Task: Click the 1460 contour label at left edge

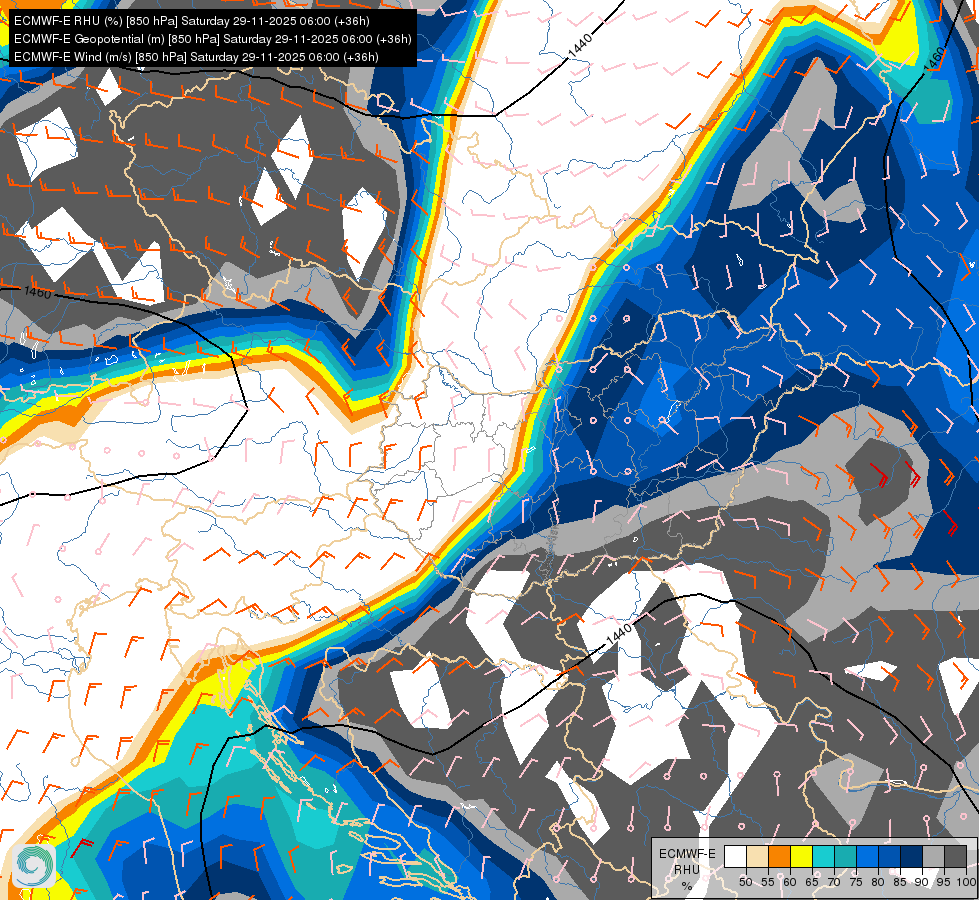Action: coord(38,292)
